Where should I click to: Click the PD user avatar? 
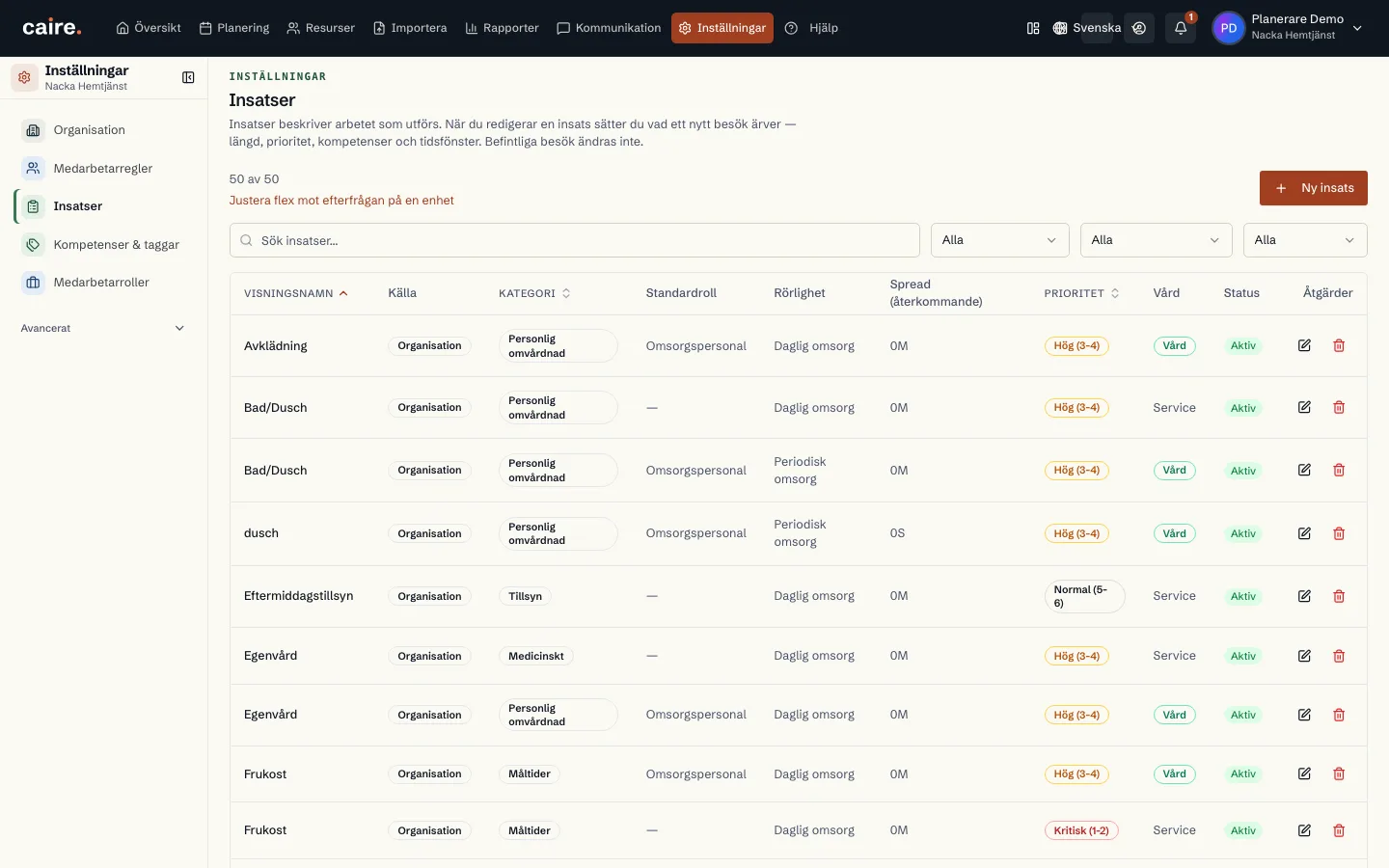point(1229,28)
